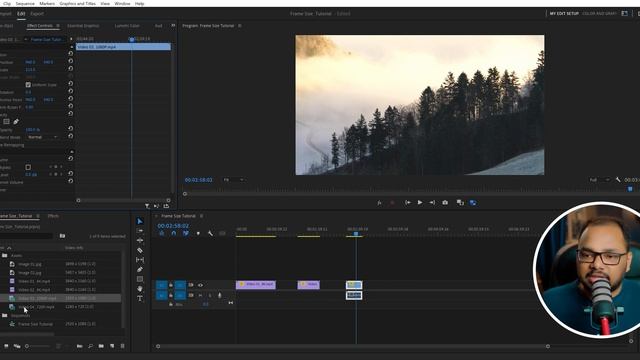Activate the Slip tool

click(x=140, y=260)
